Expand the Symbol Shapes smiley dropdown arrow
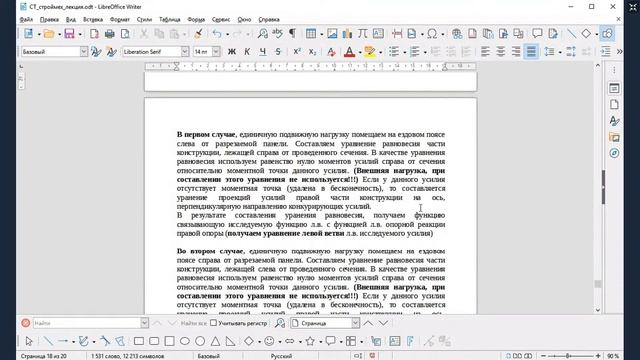This screenshot has height=360, width=640. tap(280, 341)
